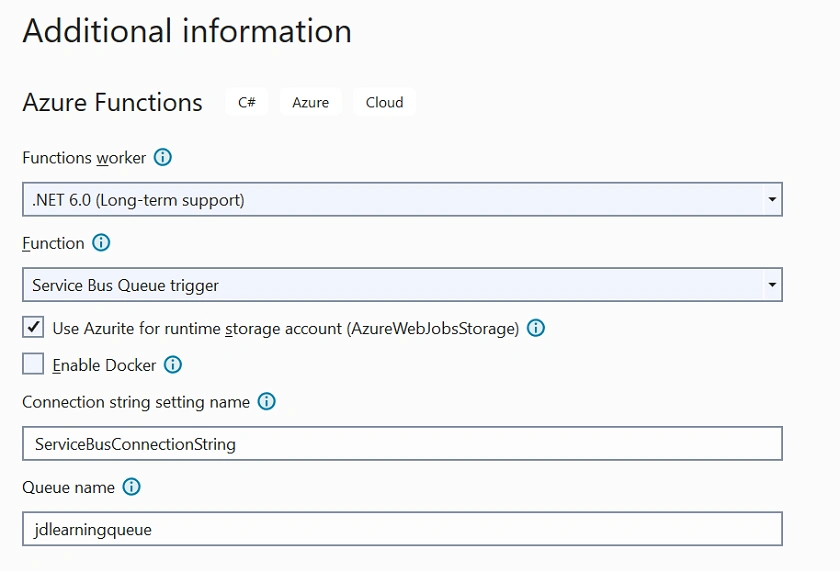Uncheck Use Azurite for runtime storage account
The image size is (840, 571).
(x=33, y=327)
